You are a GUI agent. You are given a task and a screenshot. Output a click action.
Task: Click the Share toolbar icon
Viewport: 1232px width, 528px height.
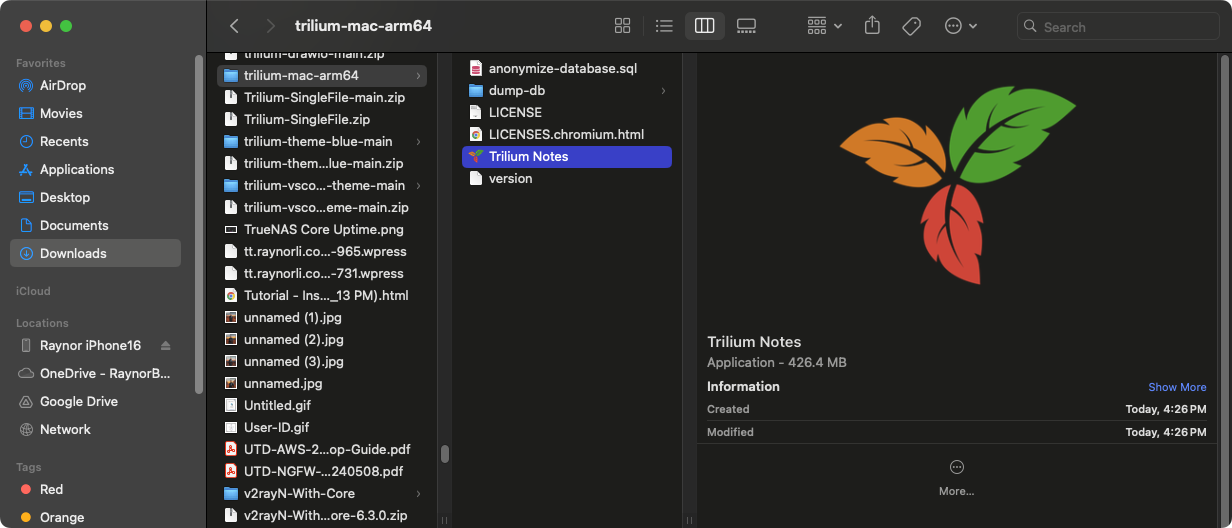(x=872, y=26)
